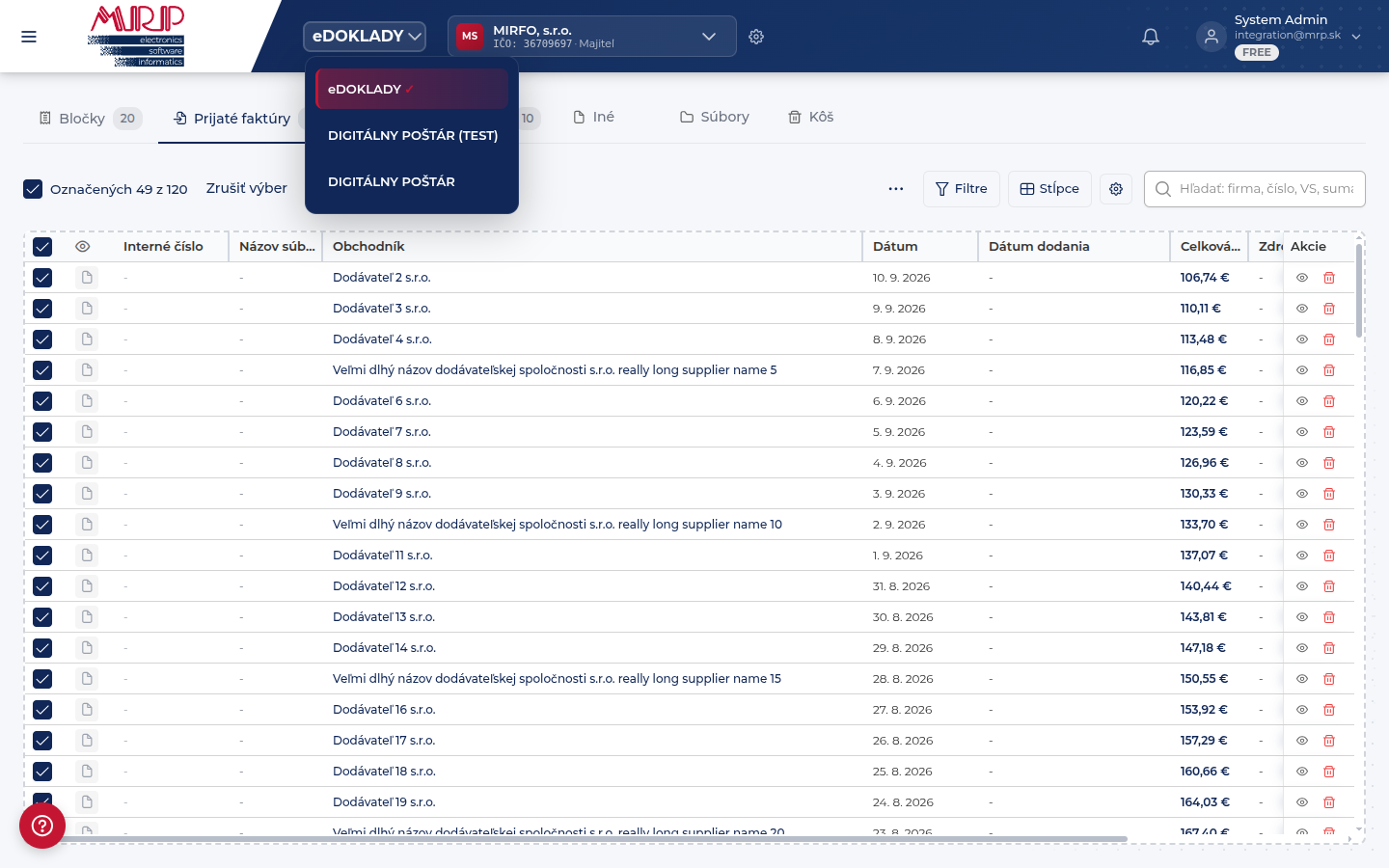Image resolution: width=1389 pixels, height=868 pixels.
Task: Click Zrušiť výber to clear selection
Action: (x=247, y=188)
